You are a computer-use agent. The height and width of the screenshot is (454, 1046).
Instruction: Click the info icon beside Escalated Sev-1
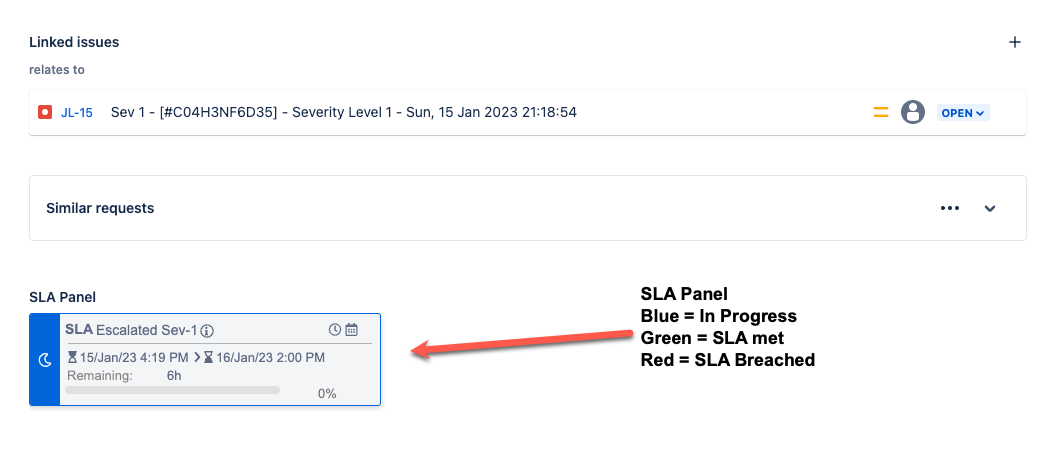[x=207, y=330]
